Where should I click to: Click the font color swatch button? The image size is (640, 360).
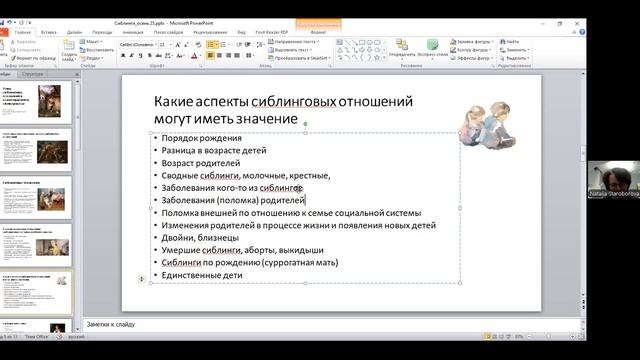coord(194,56)
